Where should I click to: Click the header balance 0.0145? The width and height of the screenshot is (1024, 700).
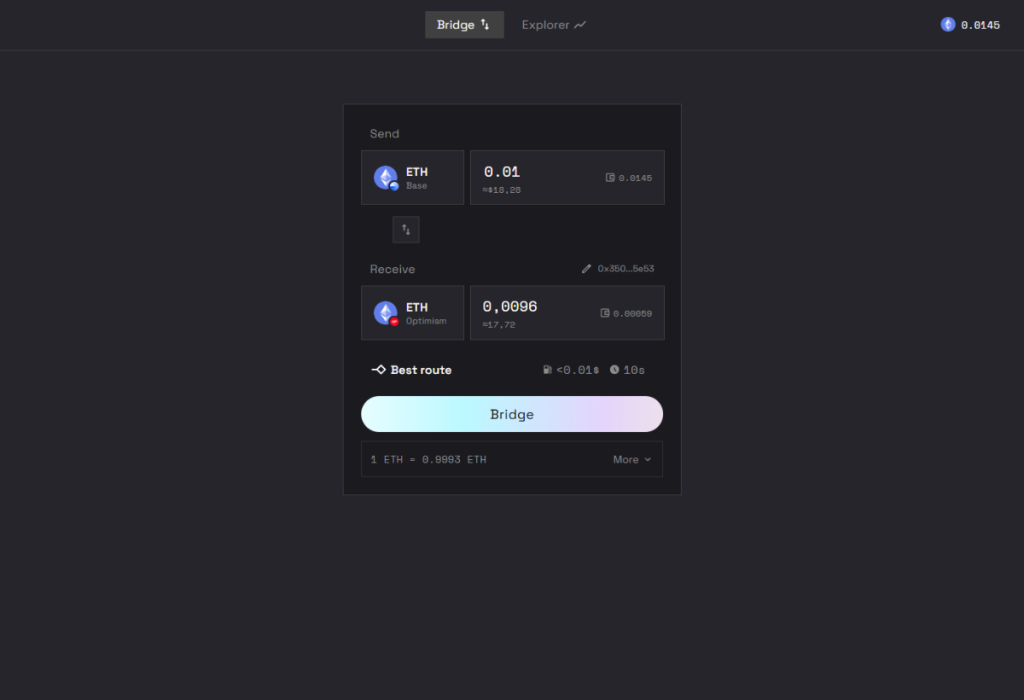980,25
